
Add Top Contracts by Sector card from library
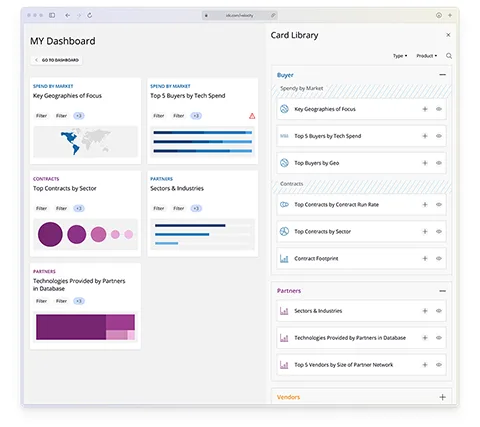tap(425, 231)
